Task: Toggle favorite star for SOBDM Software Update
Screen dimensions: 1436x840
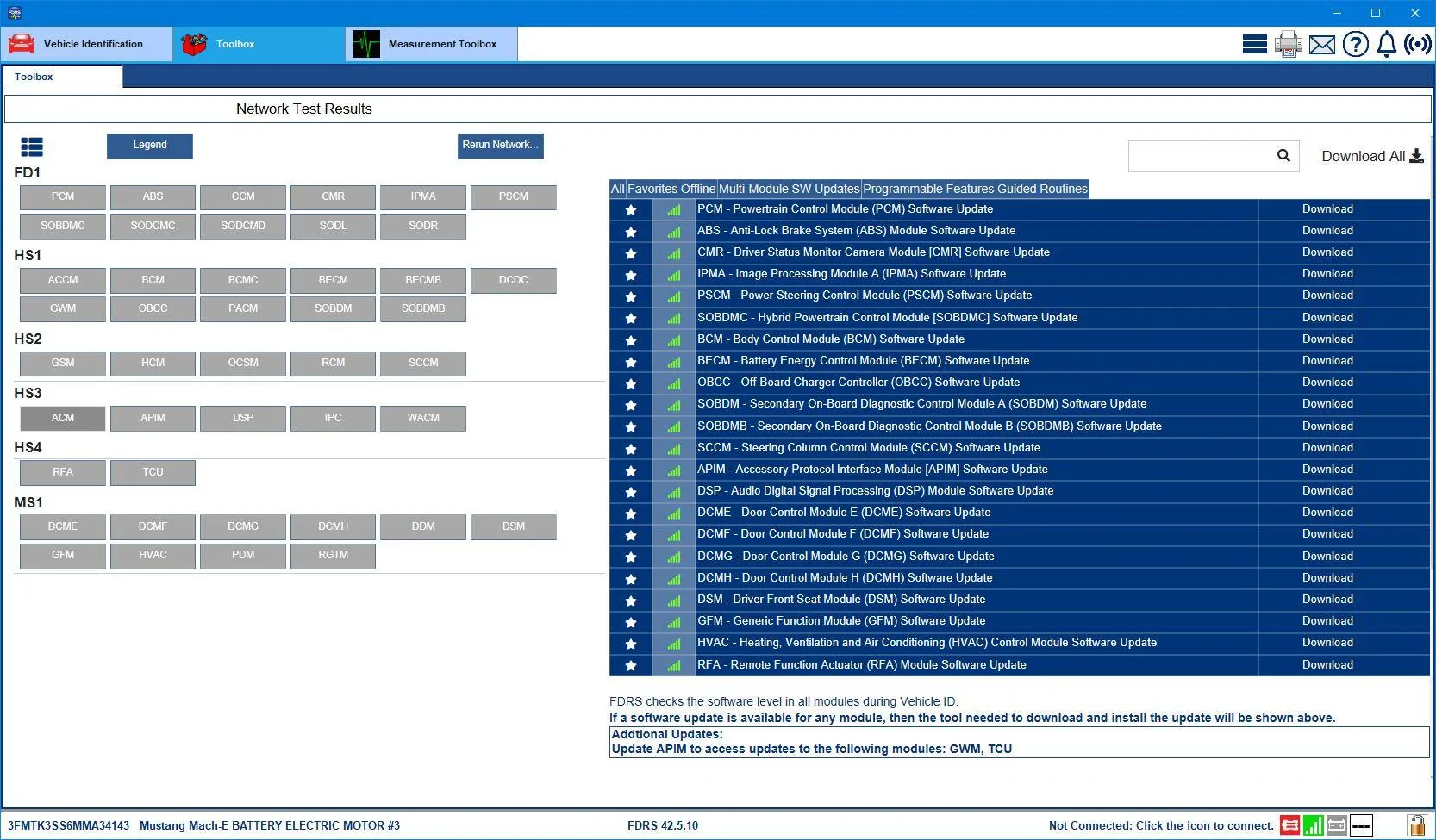Action: [631, 405]
